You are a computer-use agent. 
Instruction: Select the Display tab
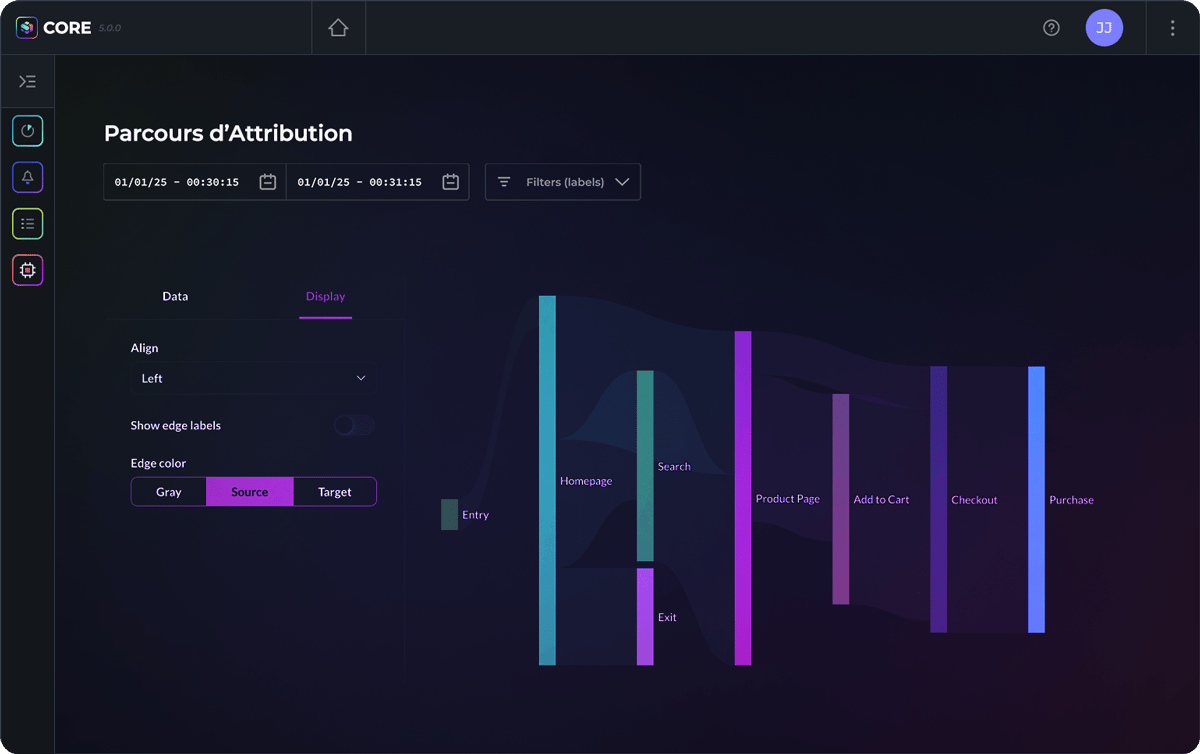pyautogui.click(x=325, y=297)
